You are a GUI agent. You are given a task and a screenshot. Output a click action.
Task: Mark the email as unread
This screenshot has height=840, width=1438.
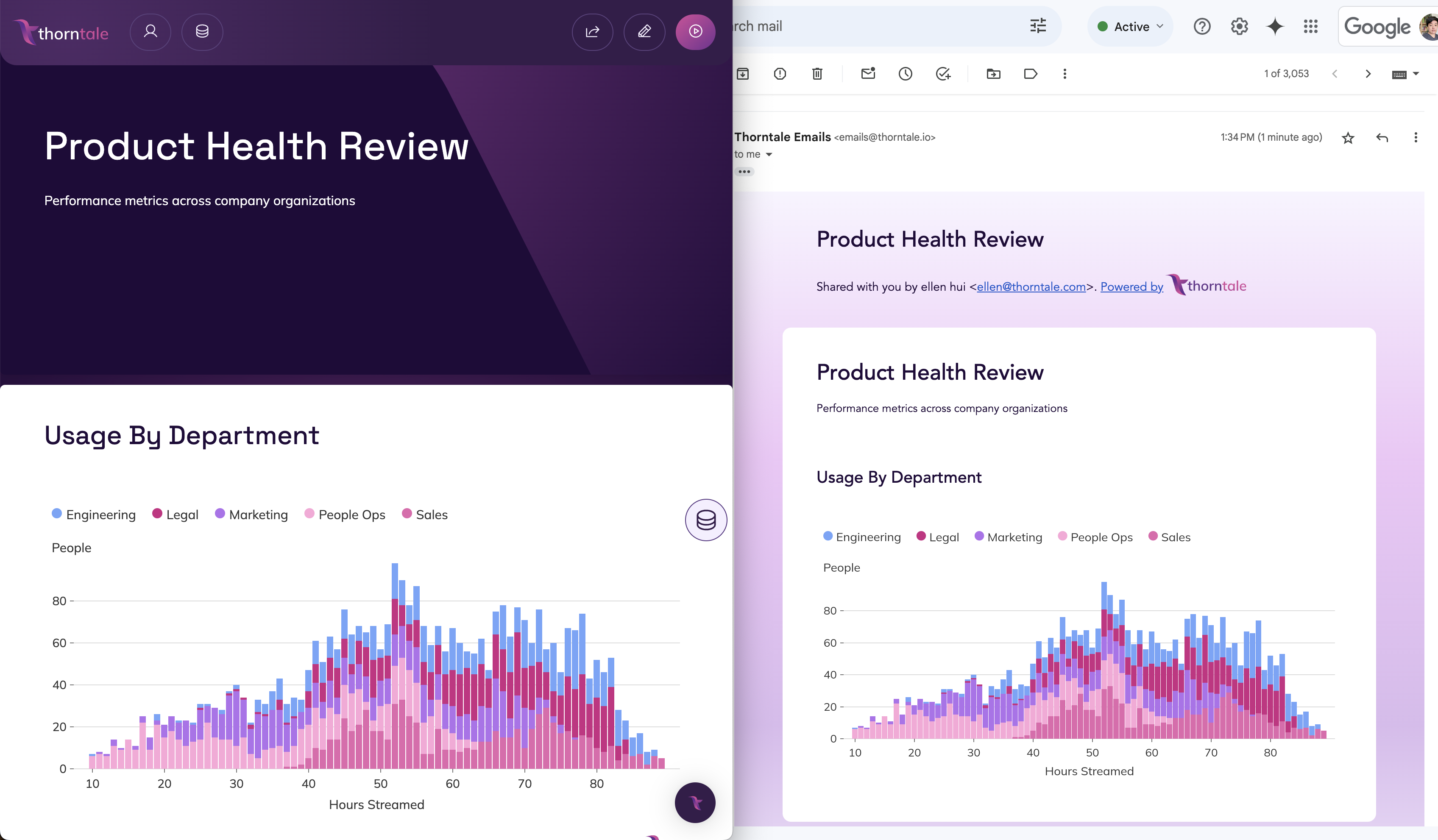868,74
